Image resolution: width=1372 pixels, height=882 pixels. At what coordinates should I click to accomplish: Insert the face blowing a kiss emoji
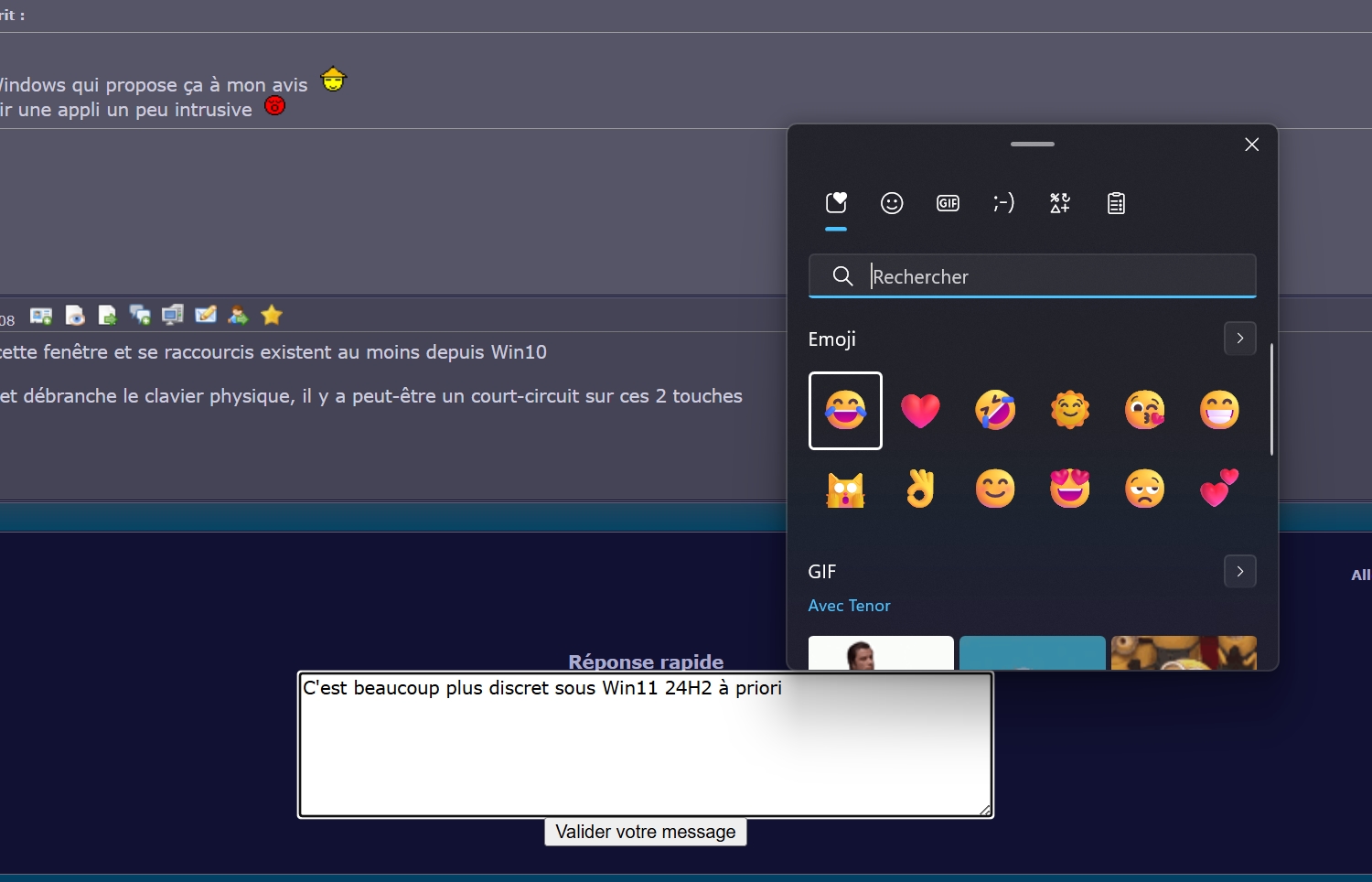coord(1145,411)
